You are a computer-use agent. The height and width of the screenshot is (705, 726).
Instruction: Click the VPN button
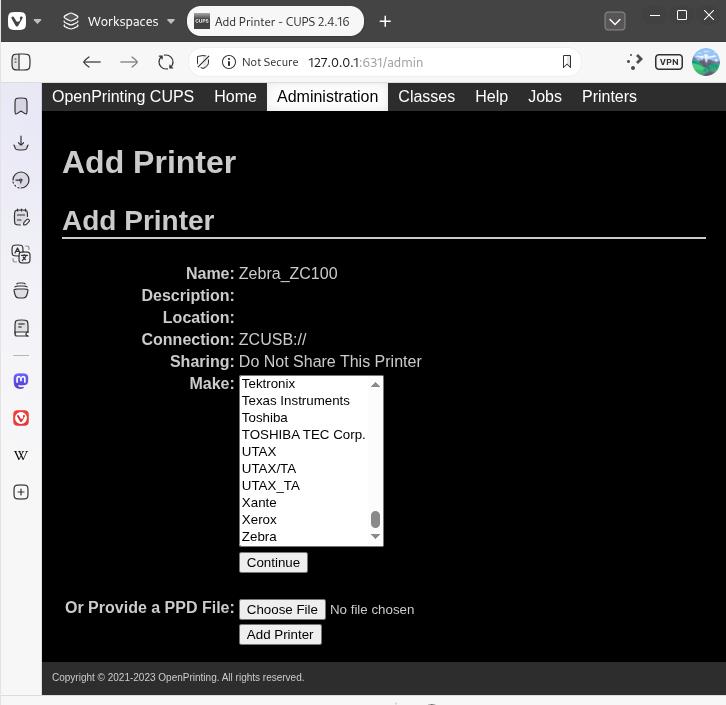(668, 62)
